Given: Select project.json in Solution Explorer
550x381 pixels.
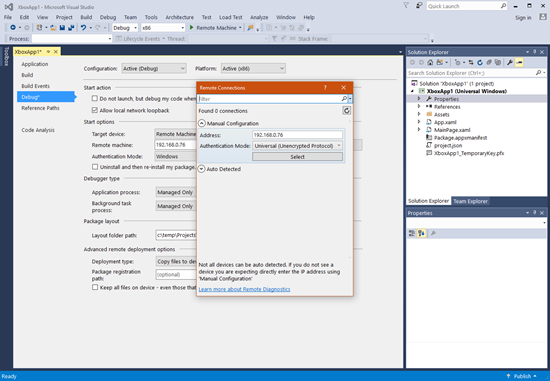Looking at the screenshot, I should (x=448, y=145).
